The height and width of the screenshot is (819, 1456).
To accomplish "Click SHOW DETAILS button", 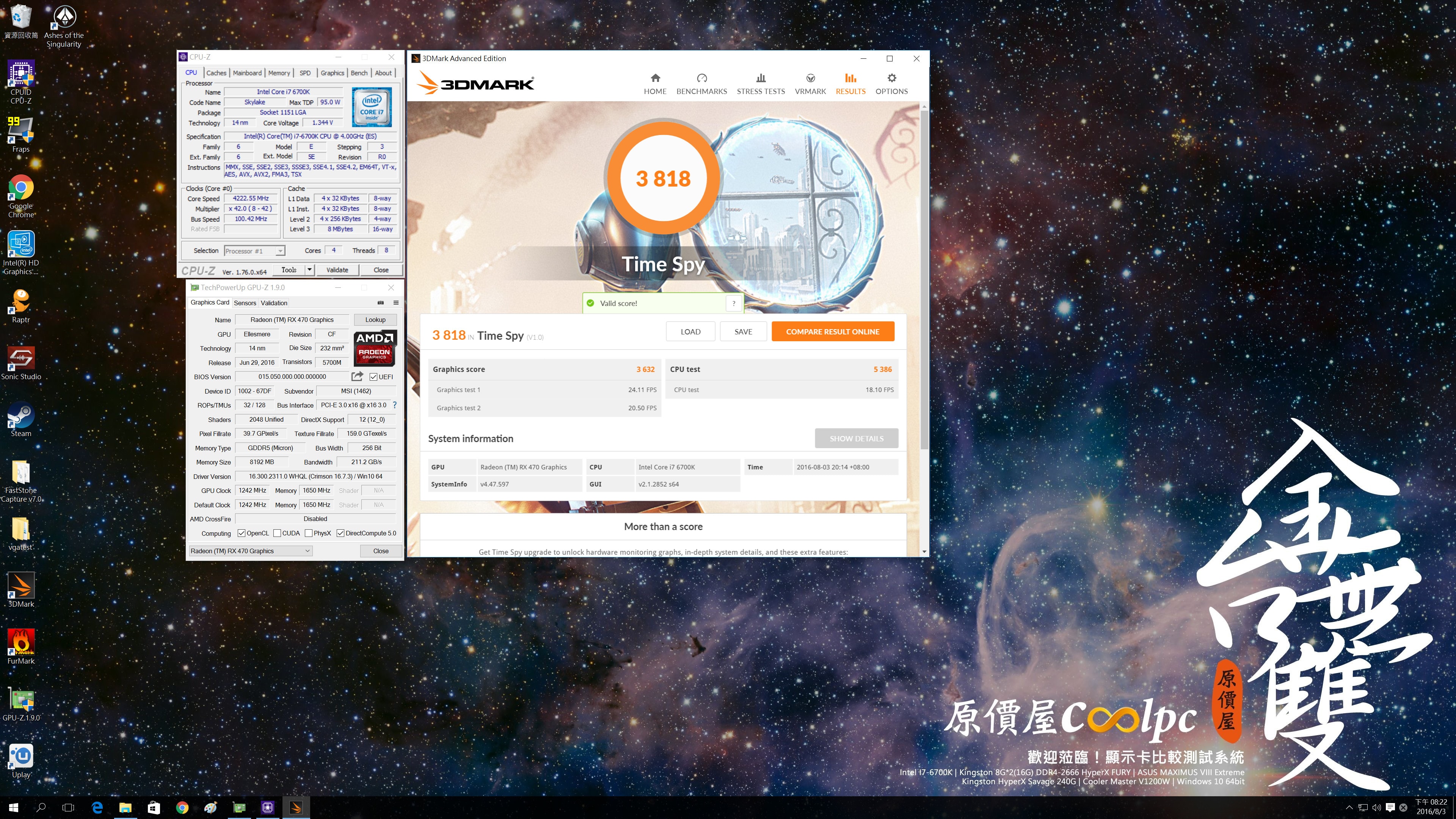I will coord(856,439).
